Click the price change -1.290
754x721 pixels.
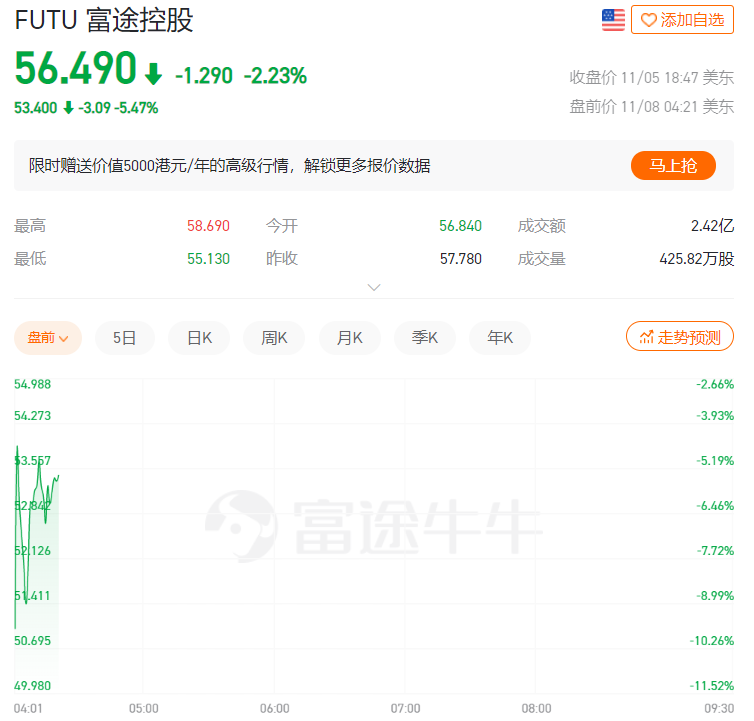tap(204, 76)
